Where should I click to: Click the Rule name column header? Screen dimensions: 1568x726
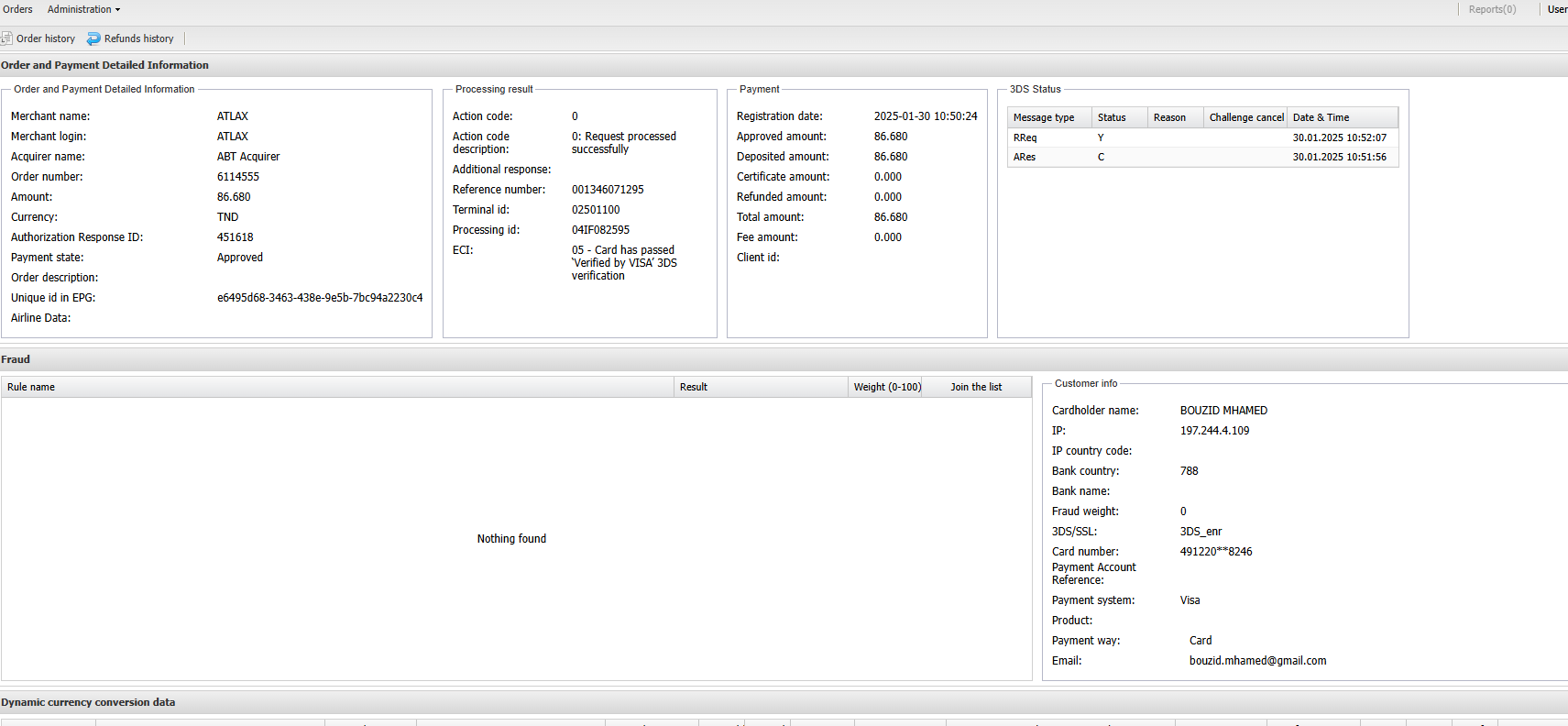pos(31,387)
